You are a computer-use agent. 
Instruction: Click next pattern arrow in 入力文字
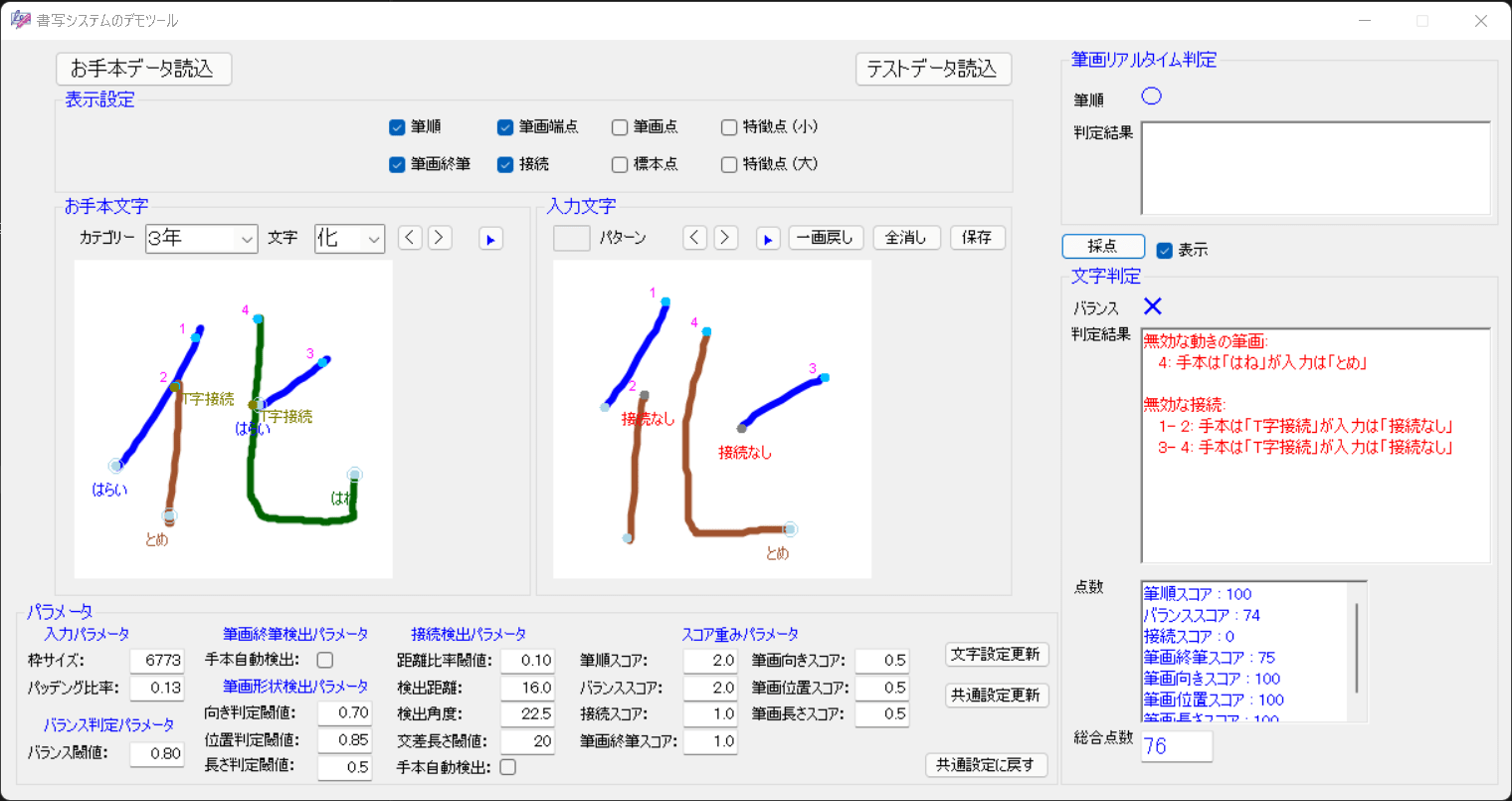pyautogui.click(x=725, y=238)
